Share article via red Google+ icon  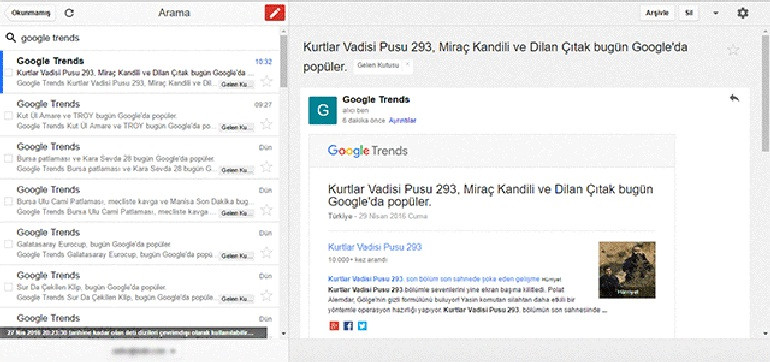coord(334,326)
